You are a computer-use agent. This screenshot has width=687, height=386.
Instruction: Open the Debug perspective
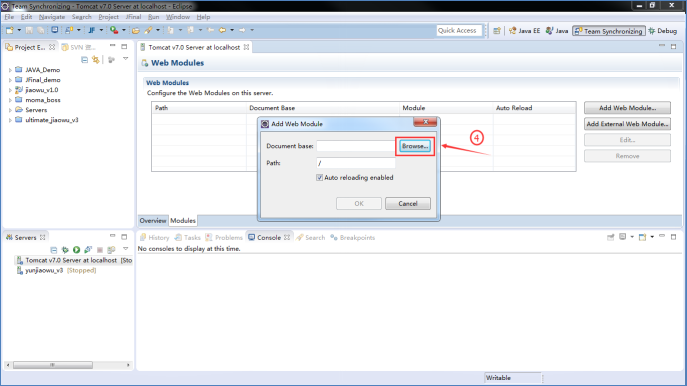[662, 31]
